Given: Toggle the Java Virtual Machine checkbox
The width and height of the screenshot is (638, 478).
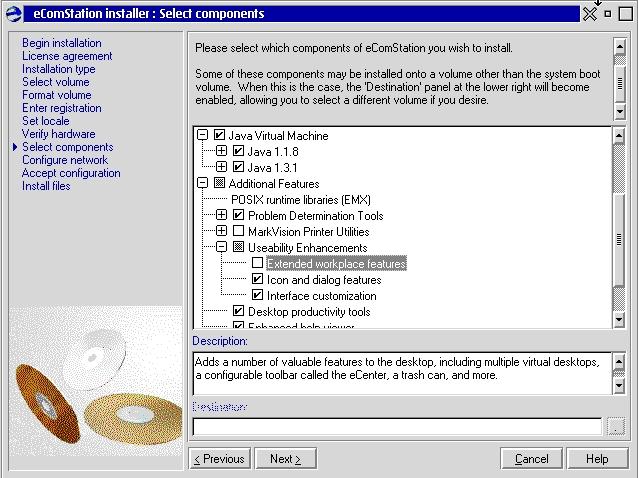Looking at the screenshot, I should [x=219, y=135].
